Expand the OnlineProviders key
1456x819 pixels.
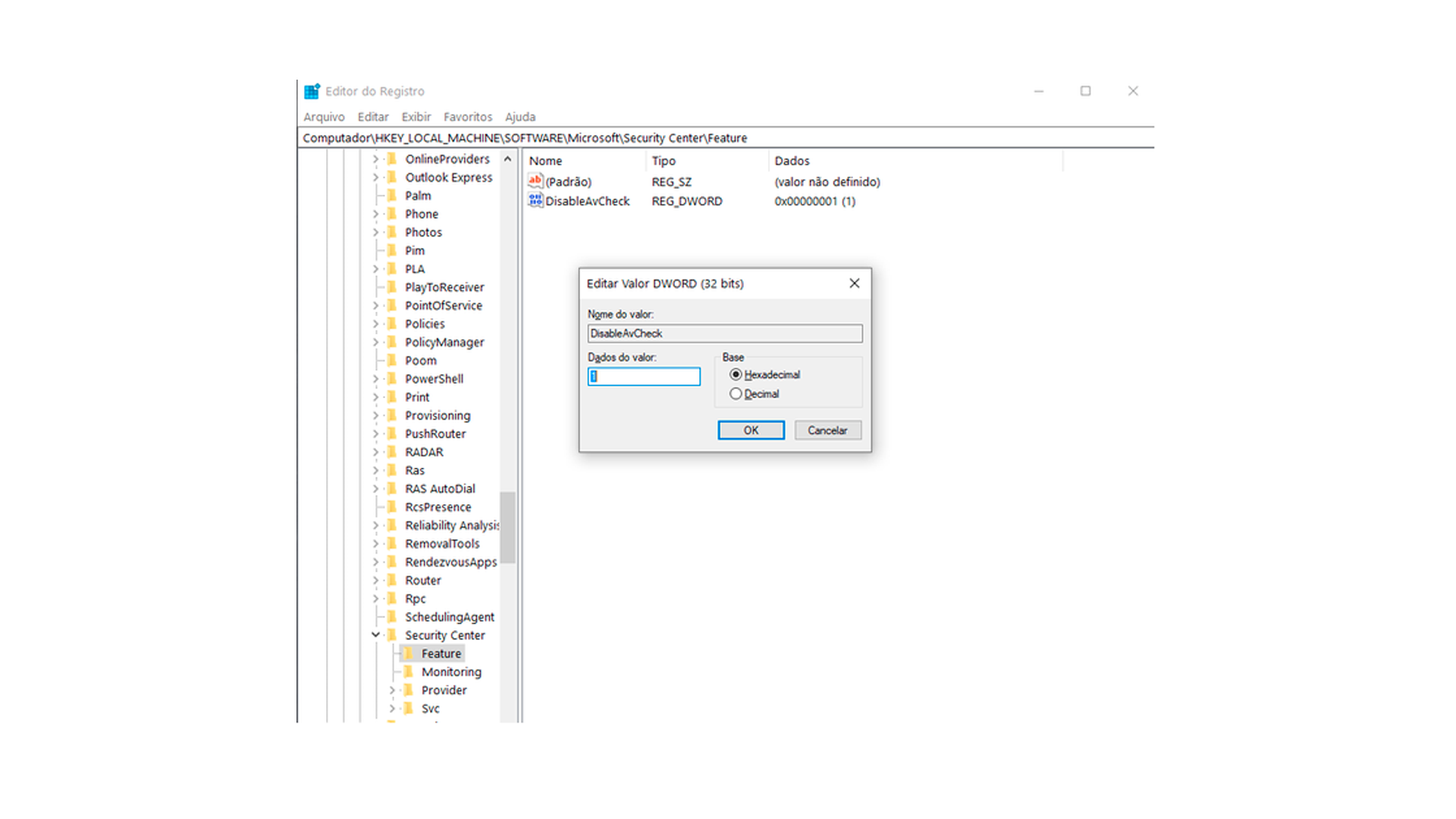point(375,159)
